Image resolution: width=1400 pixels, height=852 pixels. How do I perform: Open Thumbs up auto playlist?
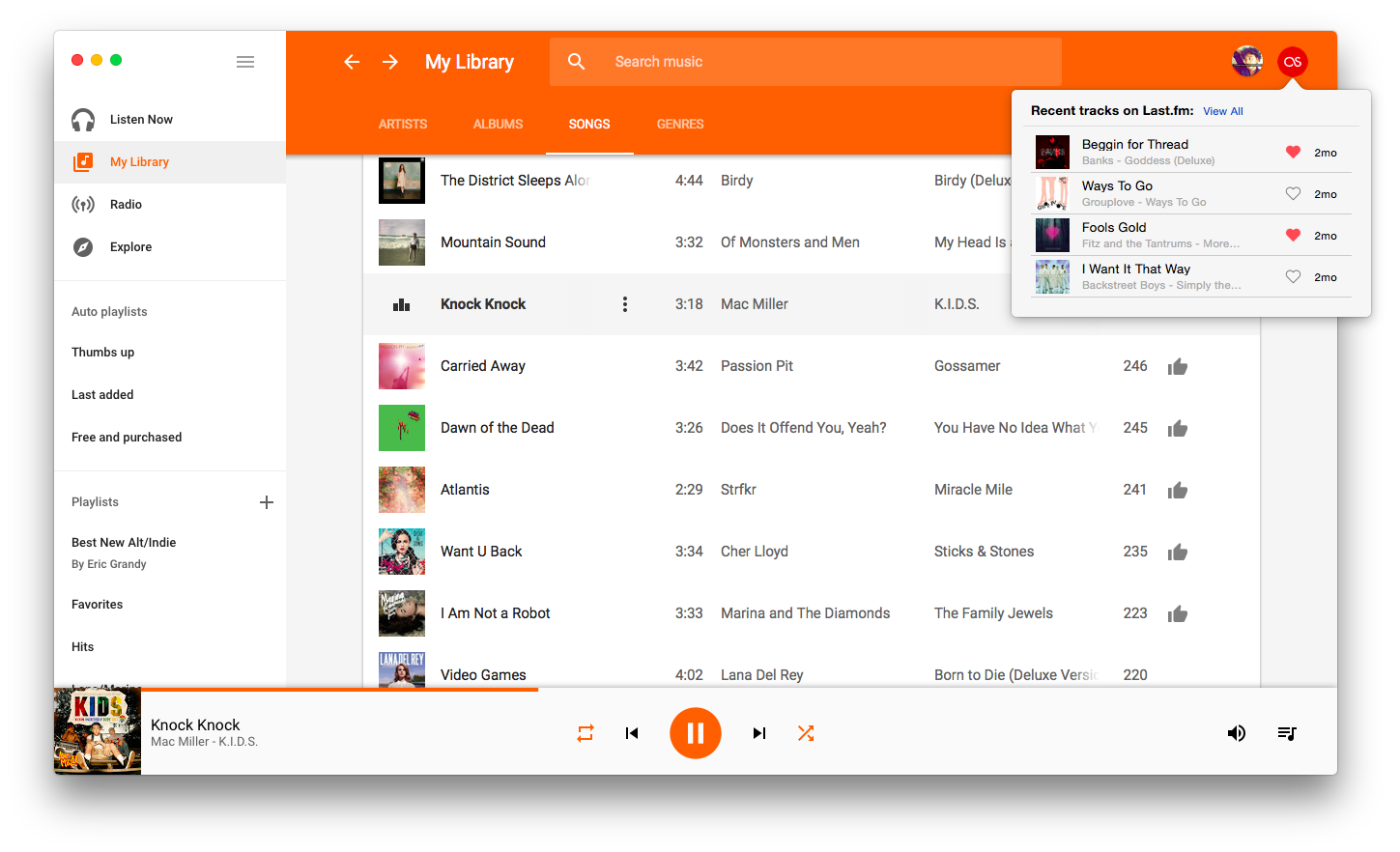(102, 353)
